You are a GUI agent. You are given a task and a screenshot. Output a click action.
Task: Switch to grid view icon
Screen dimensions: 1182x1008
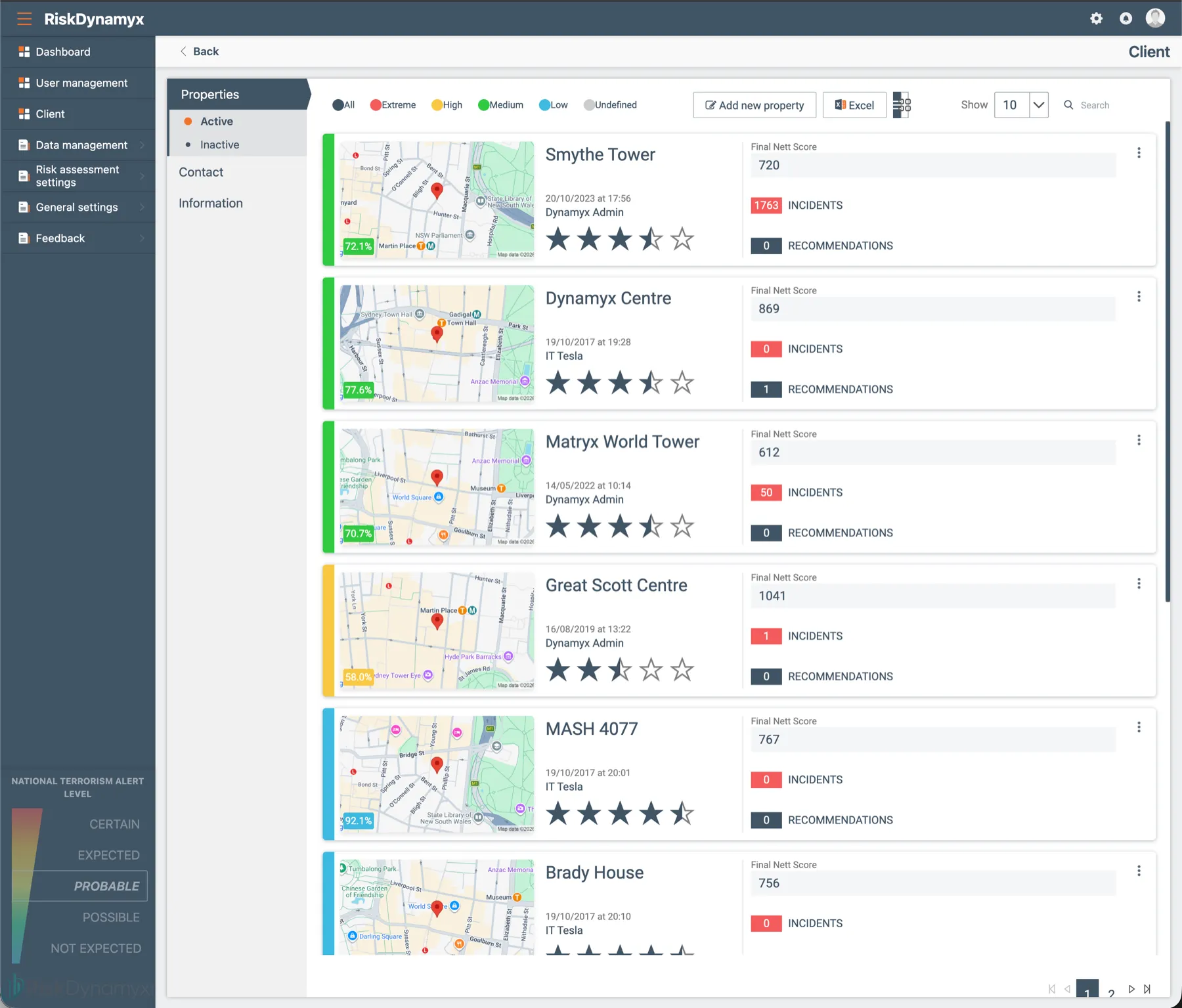902,105
